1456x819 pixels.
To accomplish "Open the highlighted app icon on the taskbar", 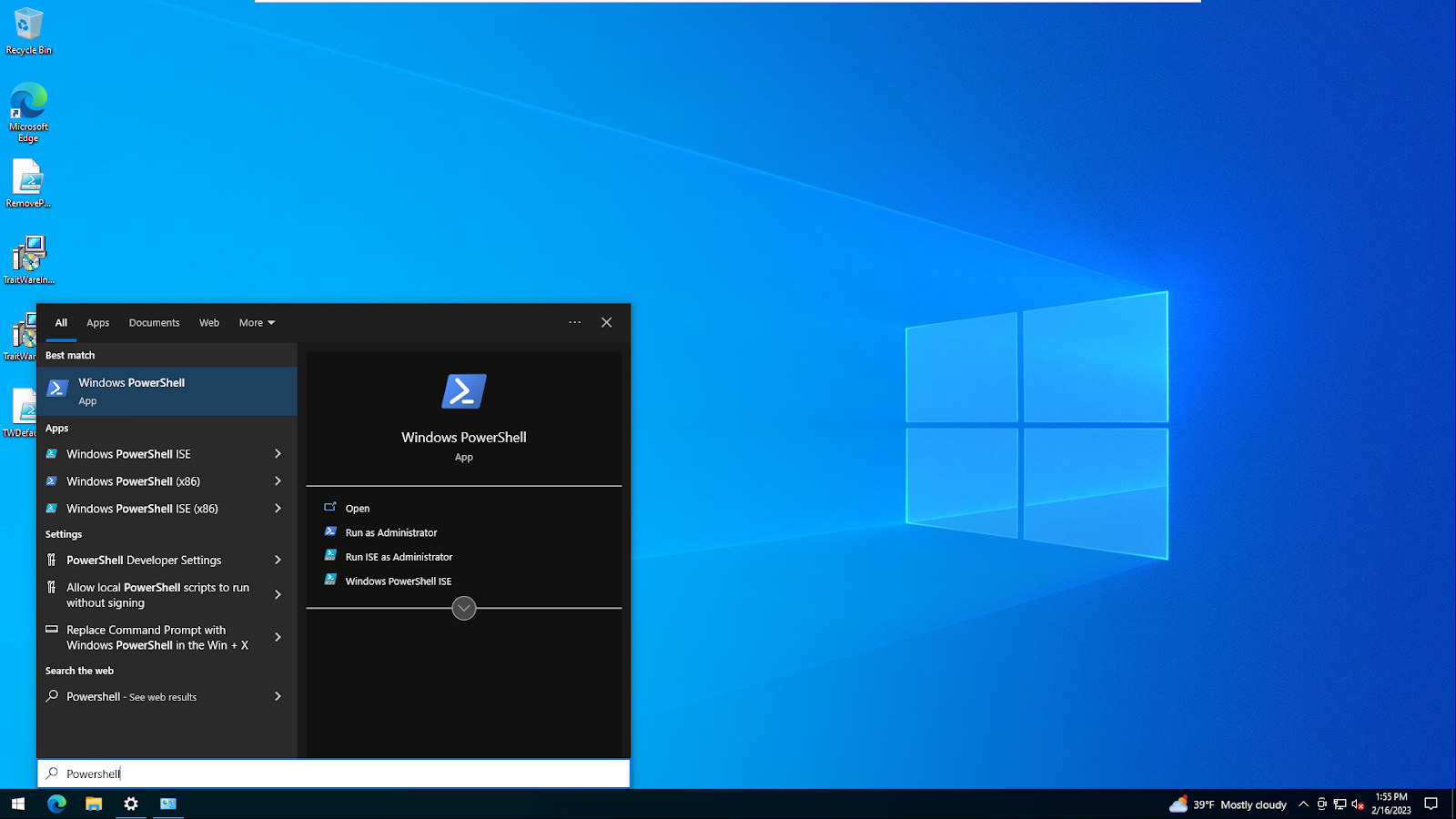I will (168, 804).
